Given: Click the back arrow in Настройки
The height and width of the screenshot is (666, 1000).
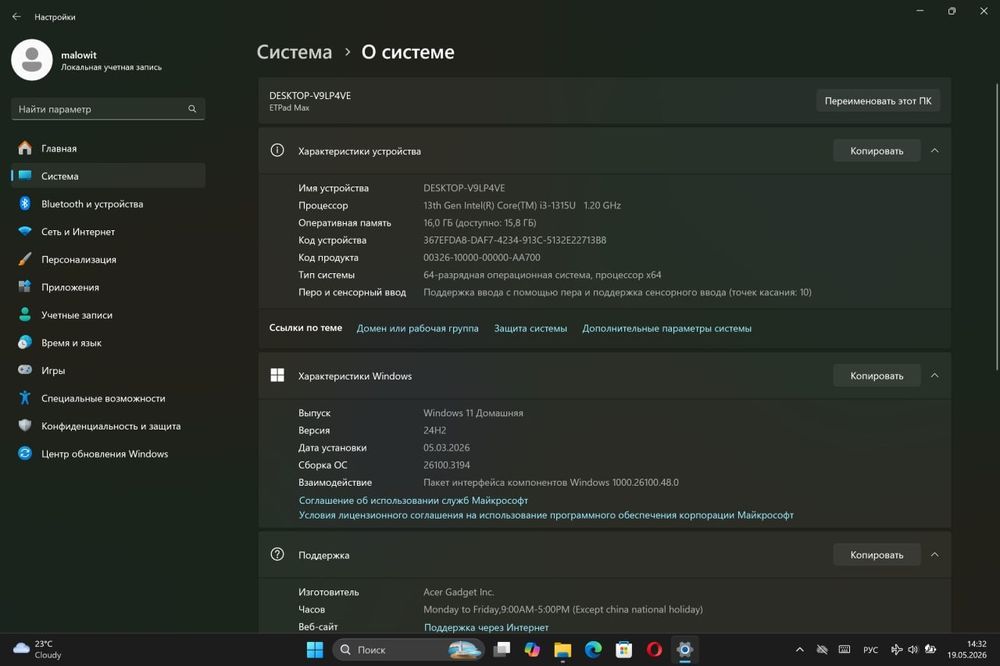Looking at the screenshot, I should click(x=17, y=17).
